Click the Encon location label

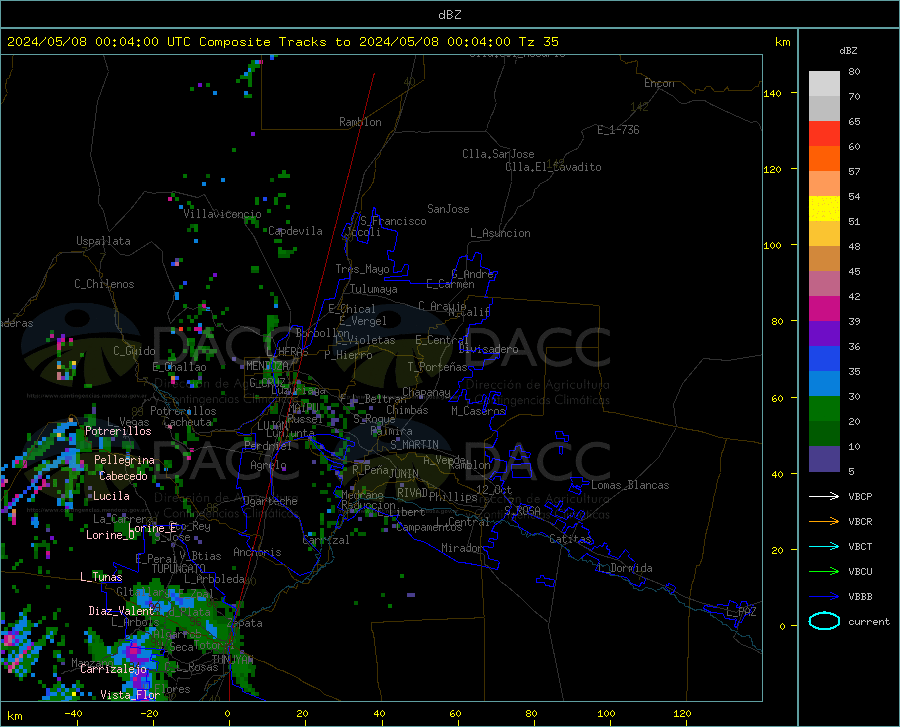(x=659, y=83)
